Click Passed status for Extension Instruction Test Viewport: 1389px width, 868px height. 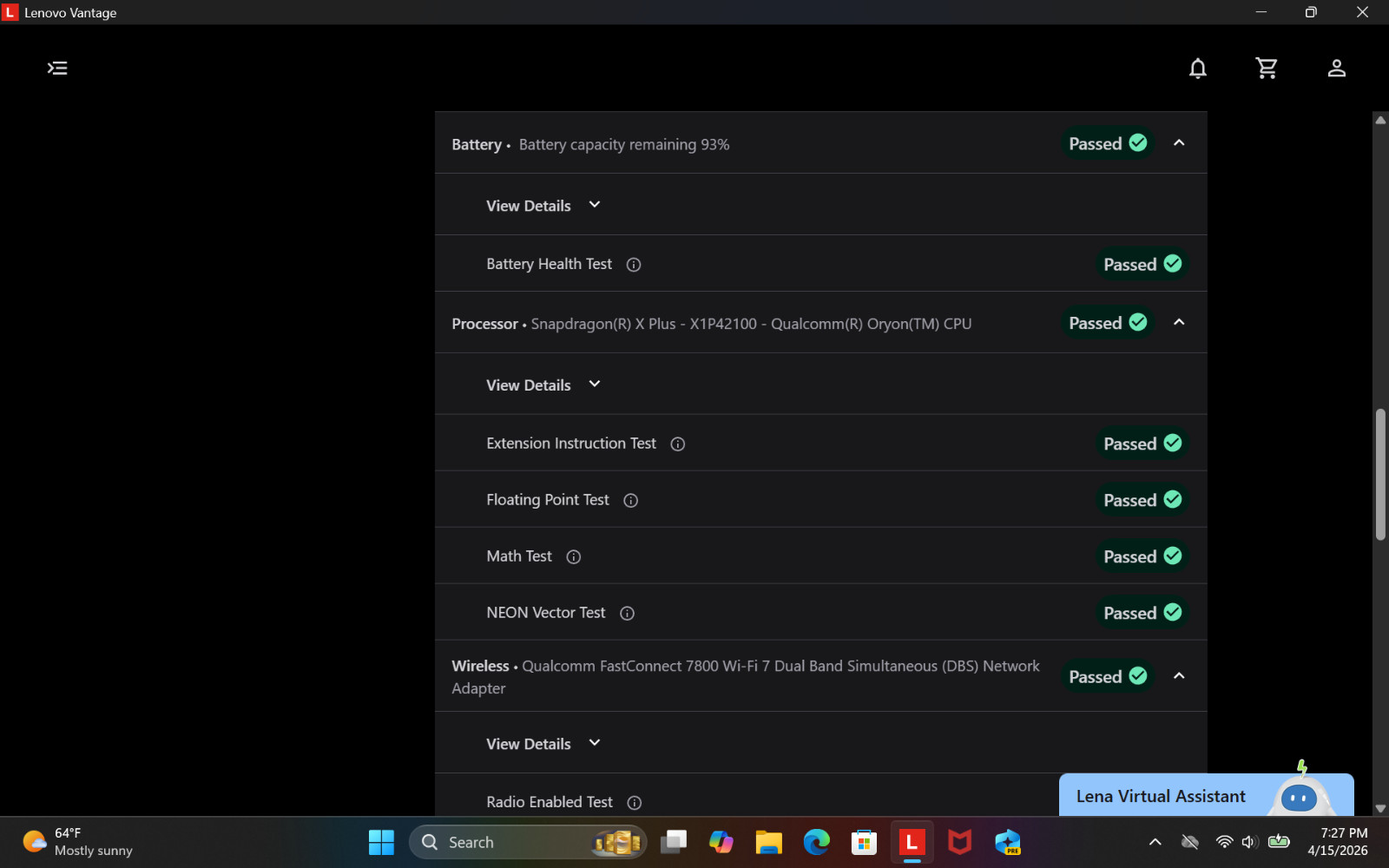tap(1142, 444)
